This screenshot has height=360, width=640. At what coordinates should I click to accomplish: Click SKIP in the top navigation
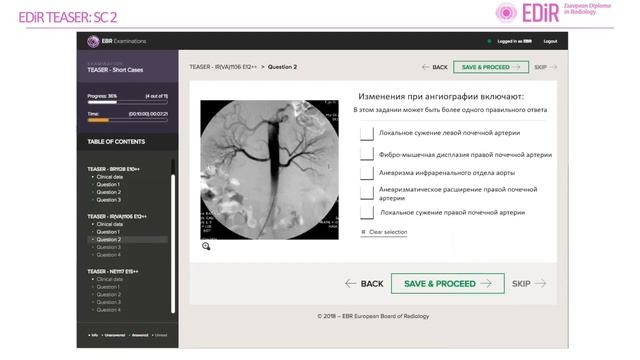tap(546, 67)
